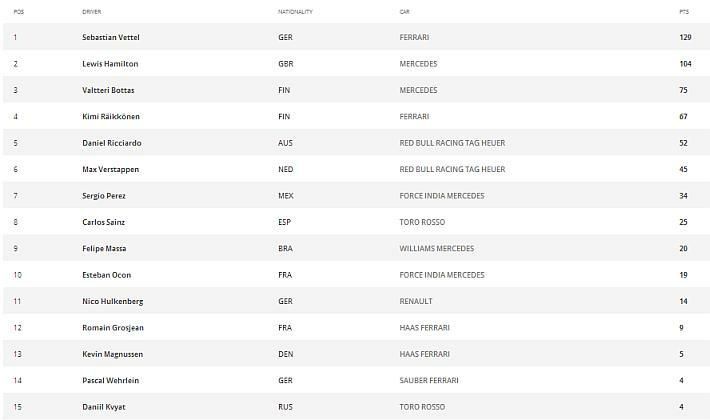
Task: Select Esteban Ocon in the standings
Action: coord(106,275)
